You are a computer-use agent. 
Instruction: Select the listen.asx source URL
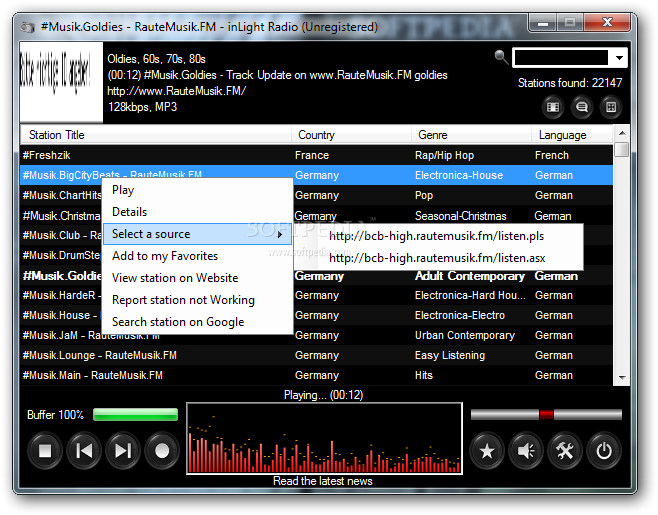point(439,258)
